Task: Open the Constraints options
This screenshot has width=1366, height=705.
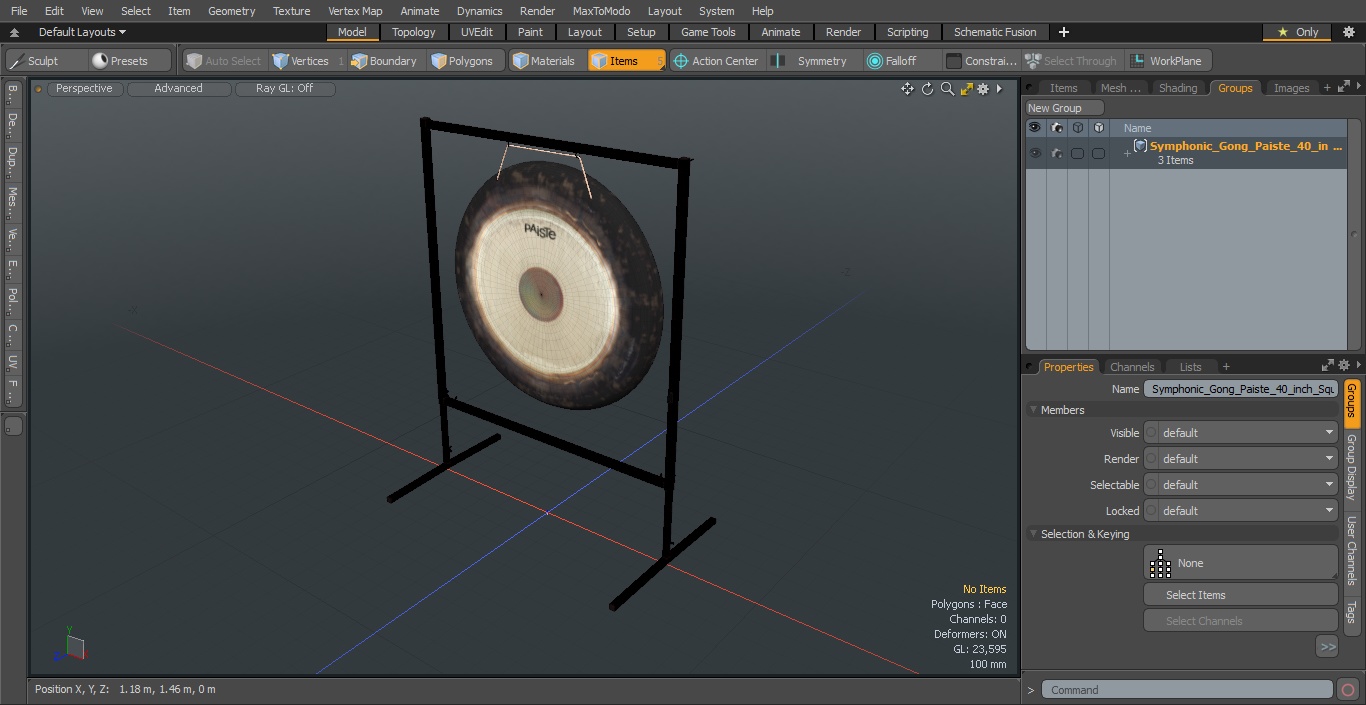Action: [982, 61]
